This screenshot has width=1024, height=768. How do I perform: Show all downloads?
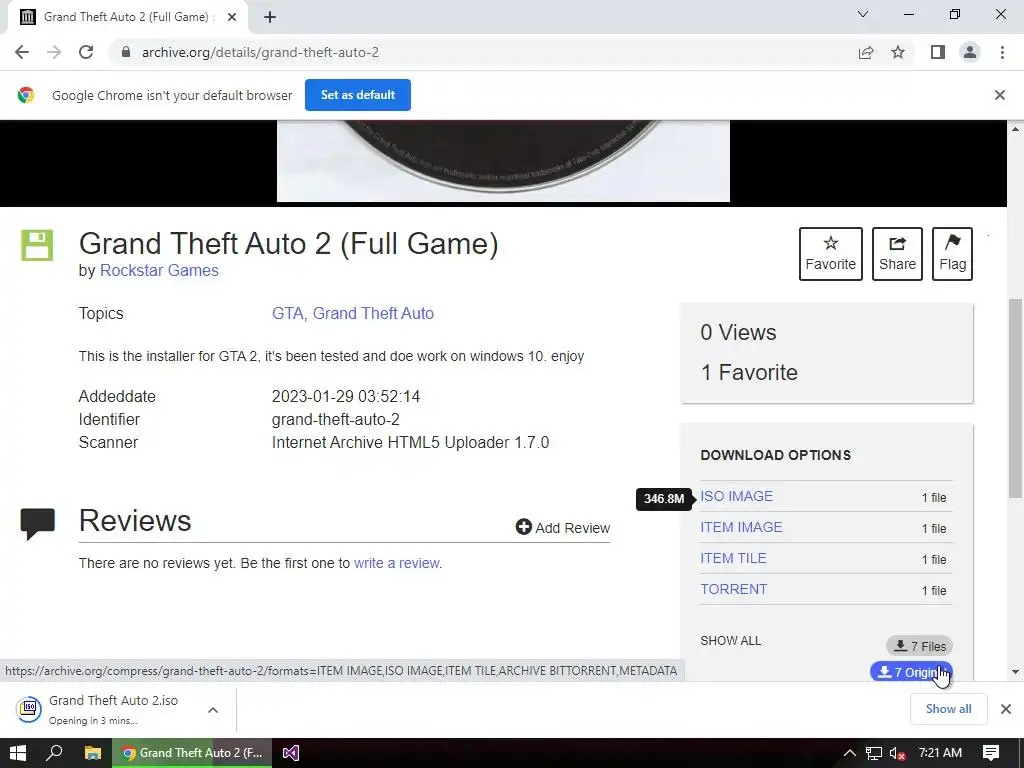948,709
